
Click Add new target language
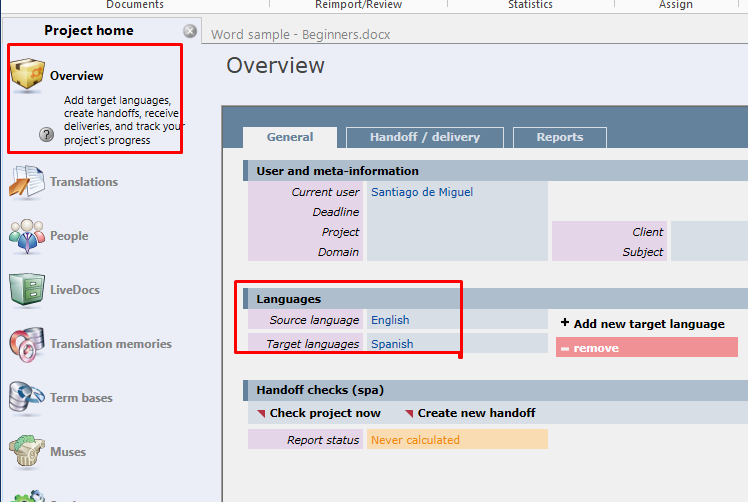[648, 323]
